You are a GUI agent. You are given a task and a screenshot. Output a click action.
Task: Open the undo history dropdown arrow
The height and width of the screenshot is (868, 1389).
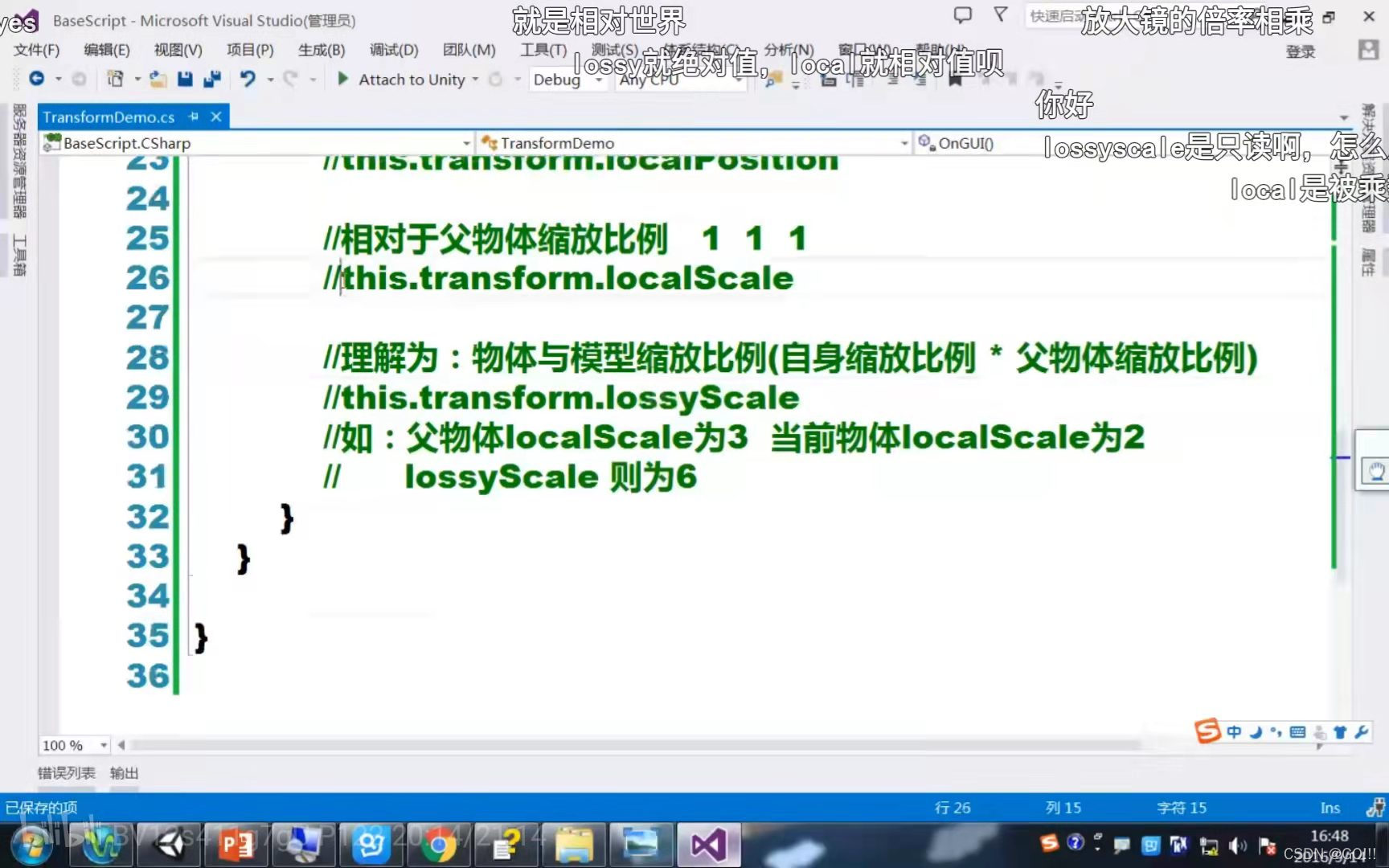pyautogui.click(x=270, y=80)
